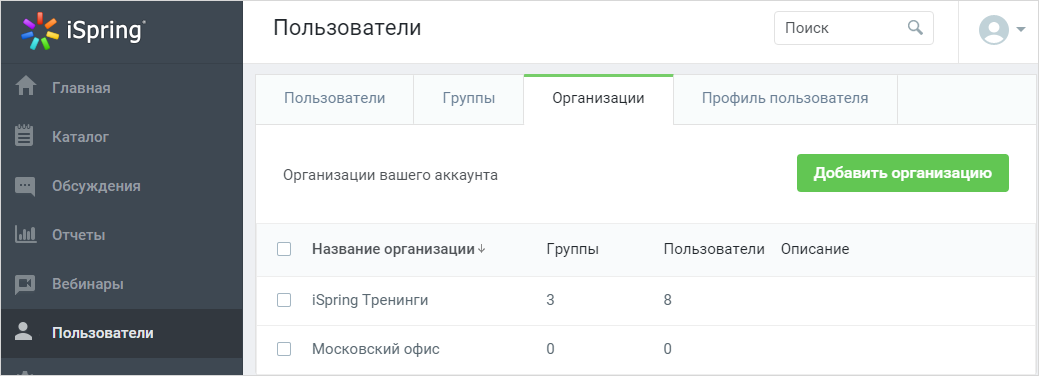The width and height of the screenshot is (1039, 376).
Task: Click the Отчеты bar chart icon
Action: coord(25,234)
